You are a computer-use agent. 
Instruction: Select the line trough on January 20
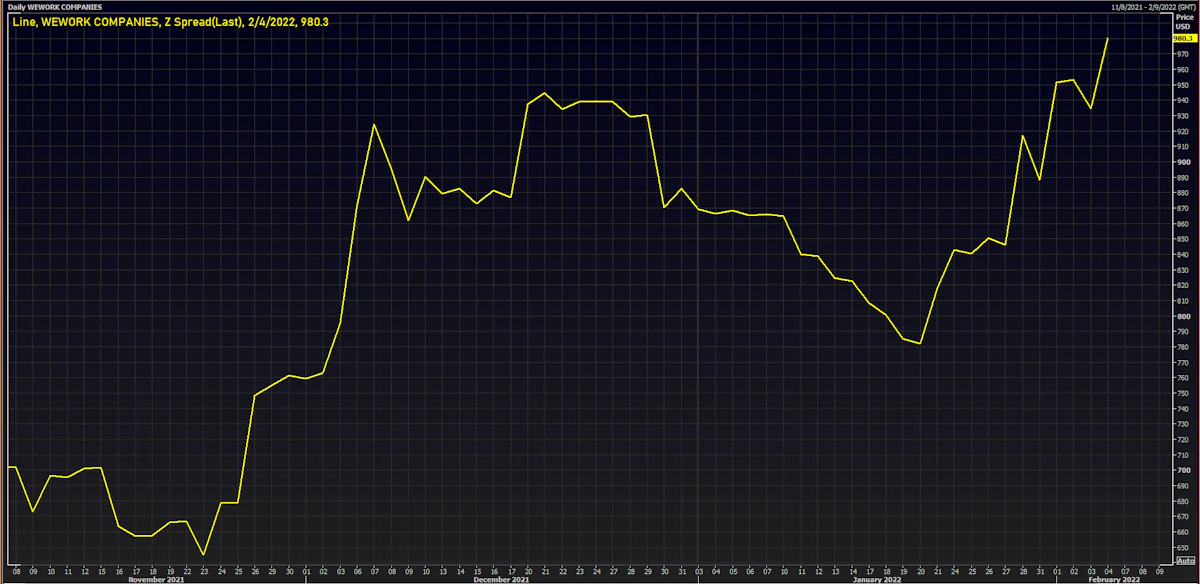tap(920, 343)
